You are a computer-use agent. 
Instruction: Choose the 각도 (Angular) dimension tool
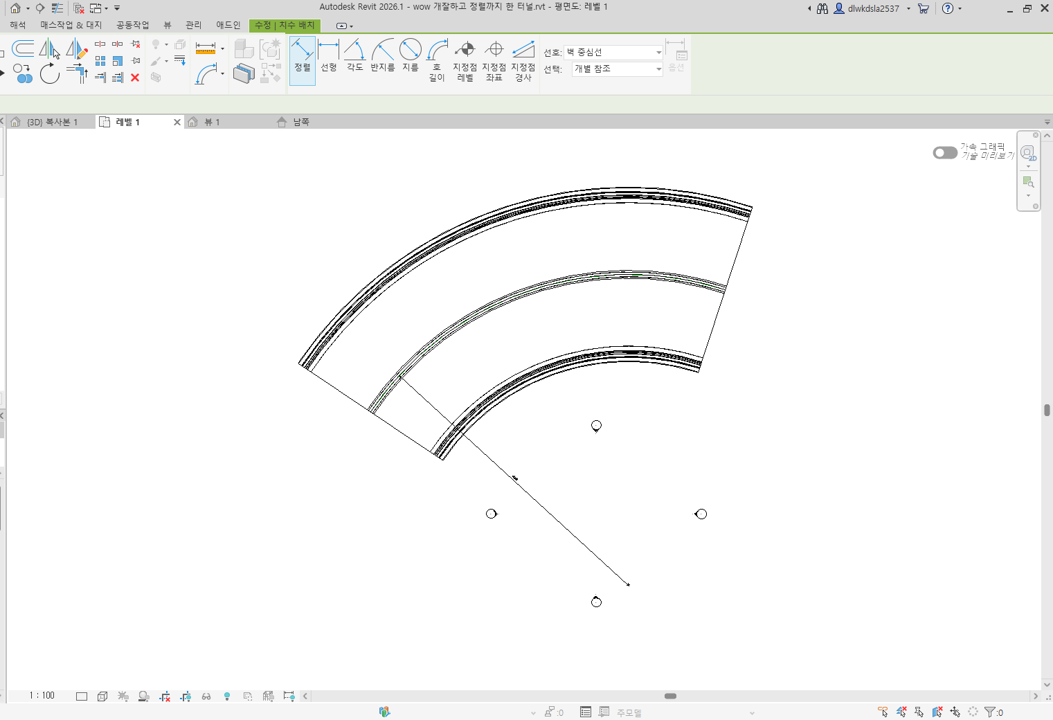355,56
